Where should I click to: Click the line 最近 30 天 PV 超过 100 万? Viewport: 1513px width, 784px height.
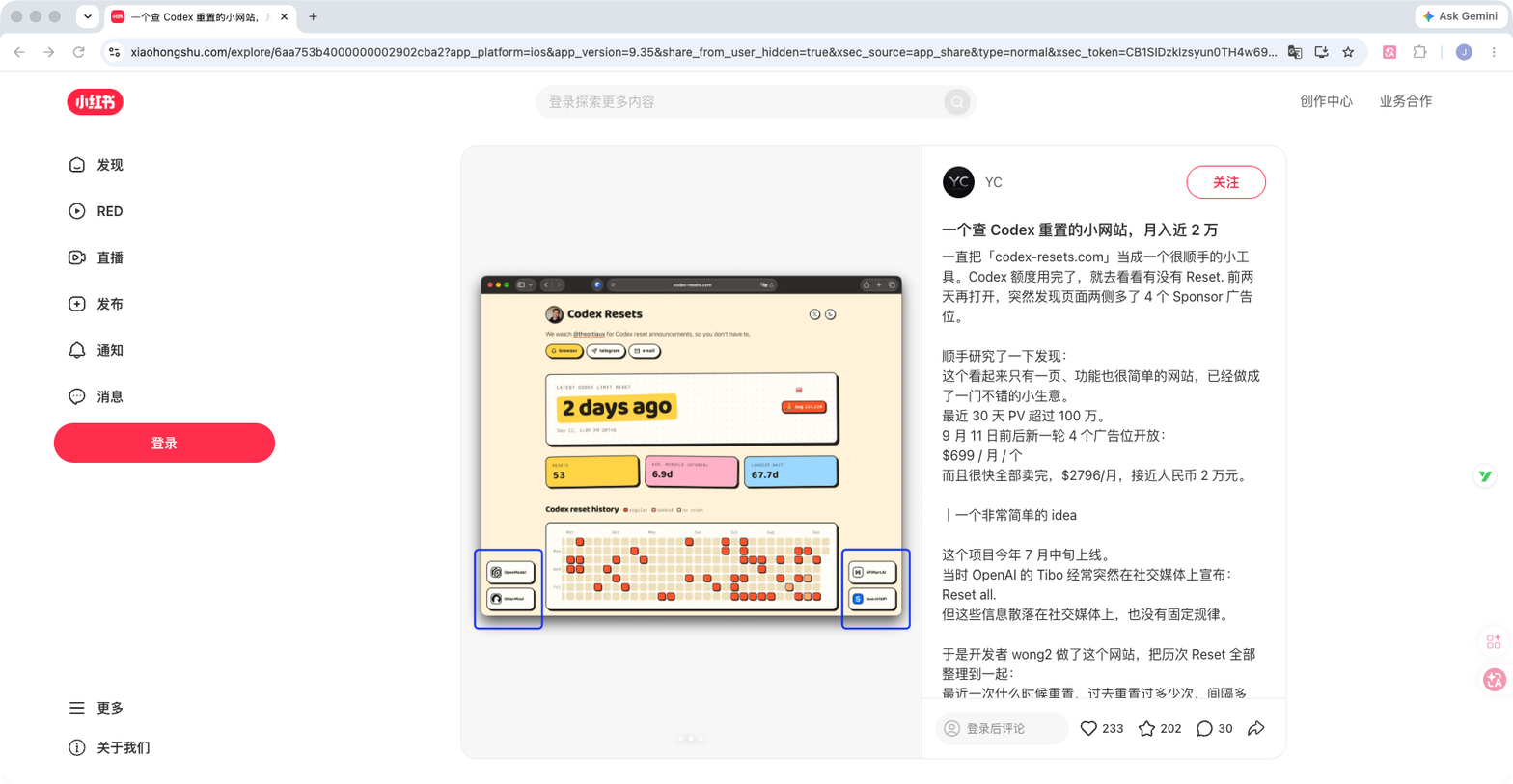click(x=1024, y=416)
